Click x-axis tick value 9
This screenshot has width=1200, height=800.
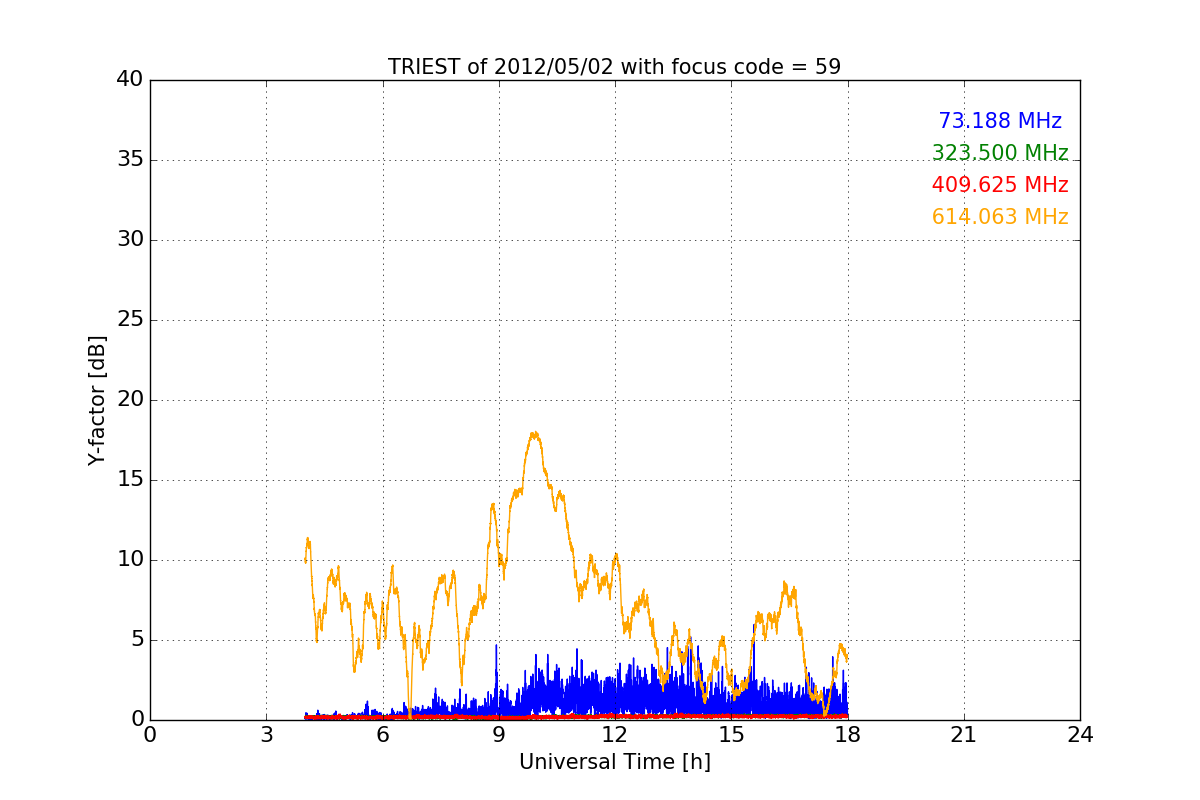499,735
